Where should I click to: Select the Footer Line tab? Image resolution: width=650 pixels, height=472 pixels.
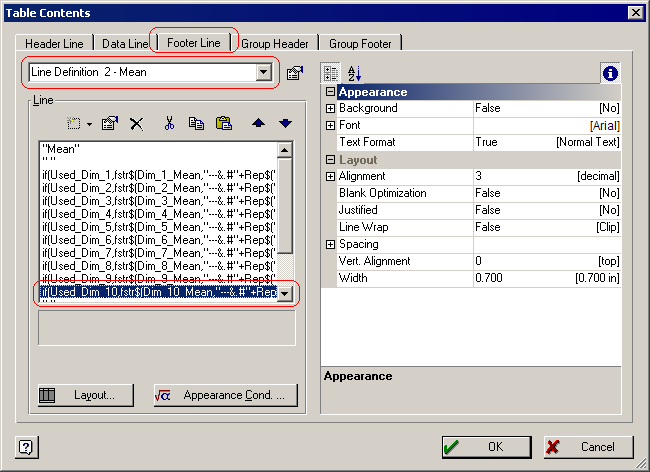point(194,43)
